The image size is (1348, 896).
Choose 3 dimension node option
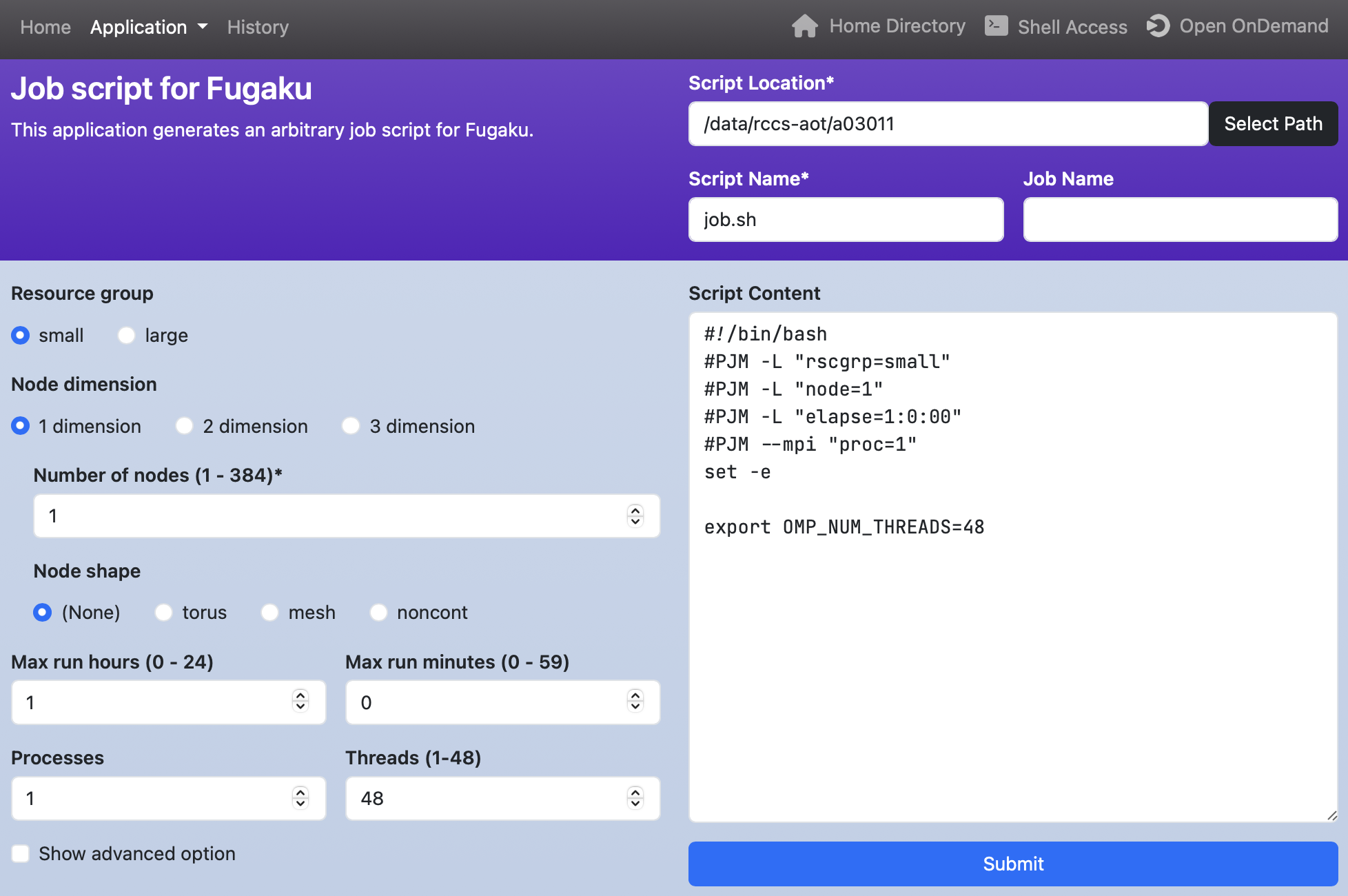point(351,426)
